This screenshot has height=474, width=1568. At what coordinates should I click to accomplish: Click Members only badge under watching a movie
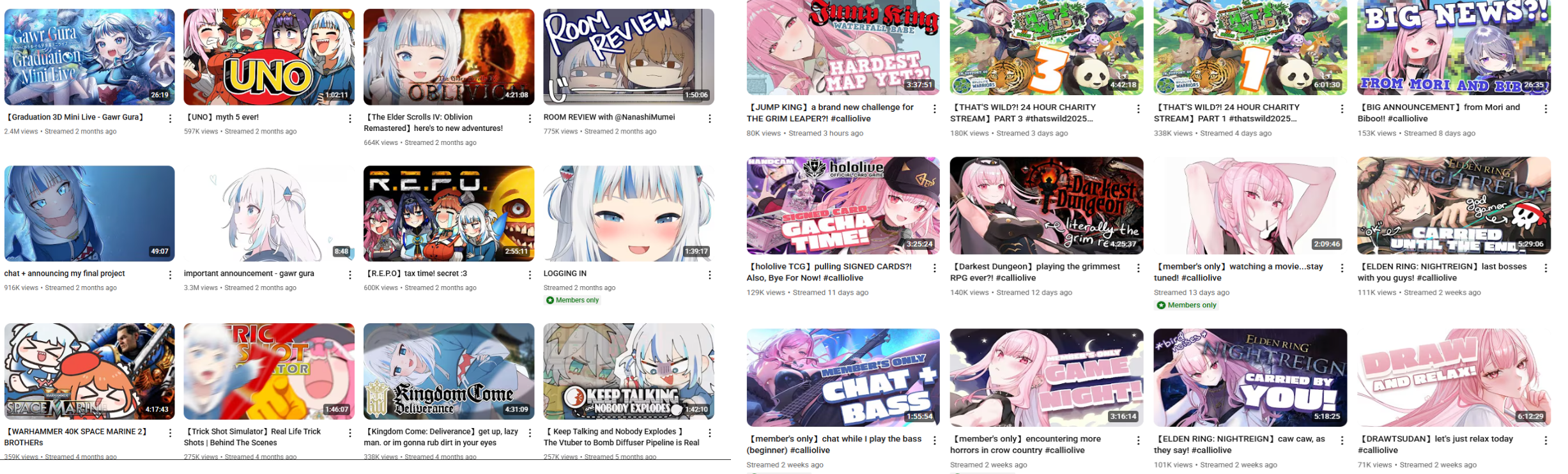tap(1187, 305)
